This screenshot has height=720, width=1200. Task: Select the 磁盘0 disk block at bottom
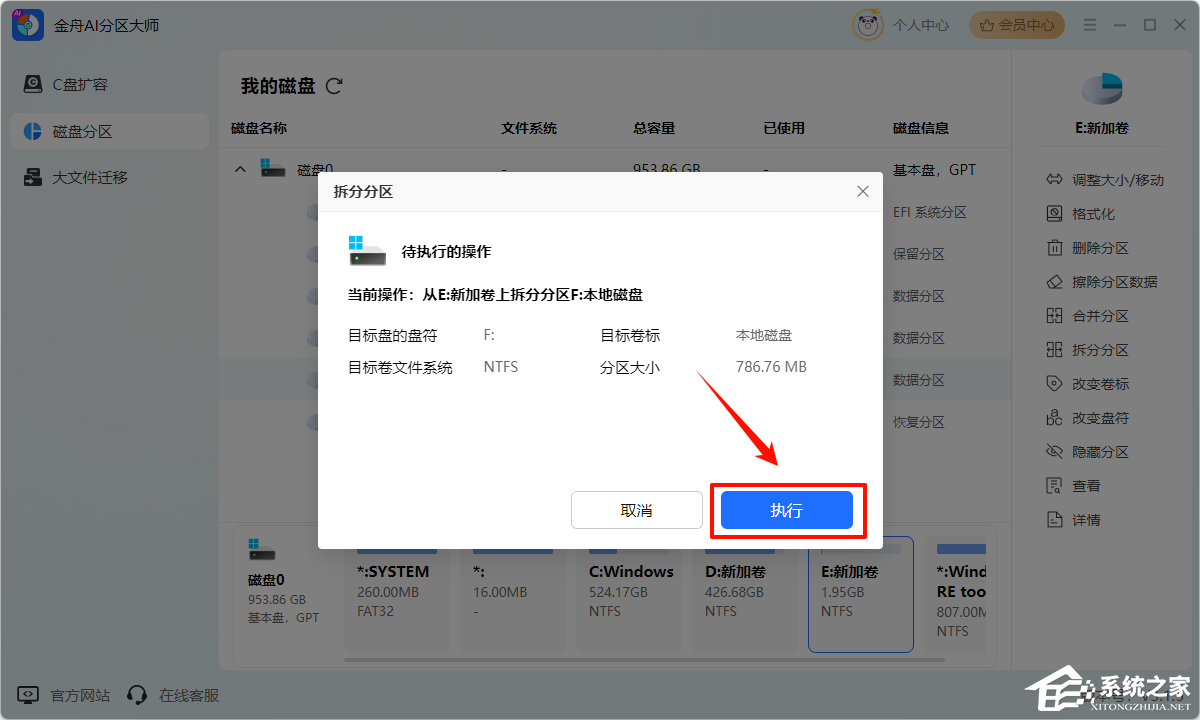click(285, 594)
